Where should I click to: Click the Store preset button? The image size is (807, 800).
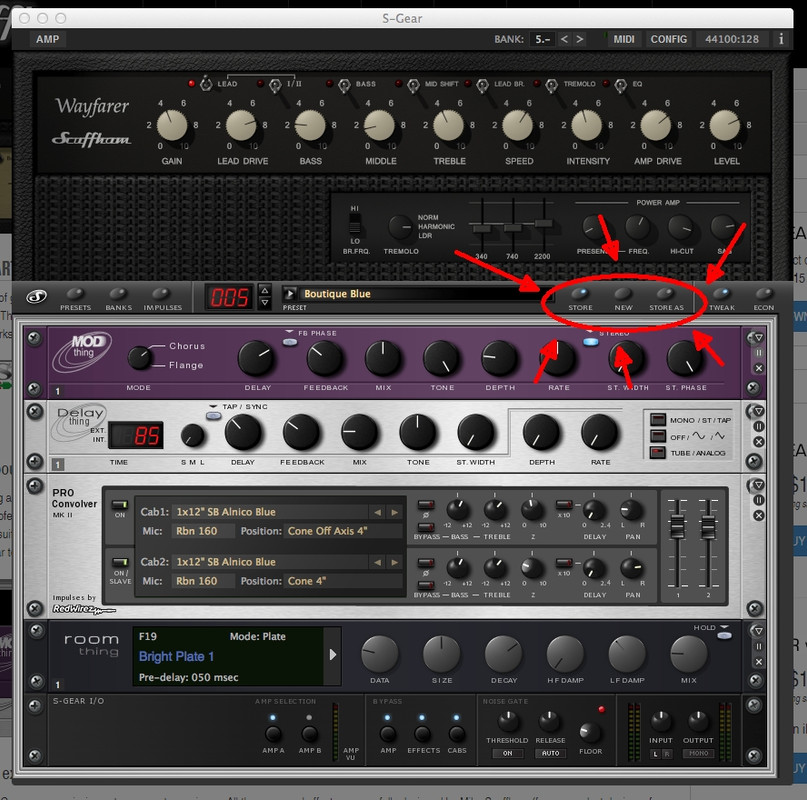580,293
